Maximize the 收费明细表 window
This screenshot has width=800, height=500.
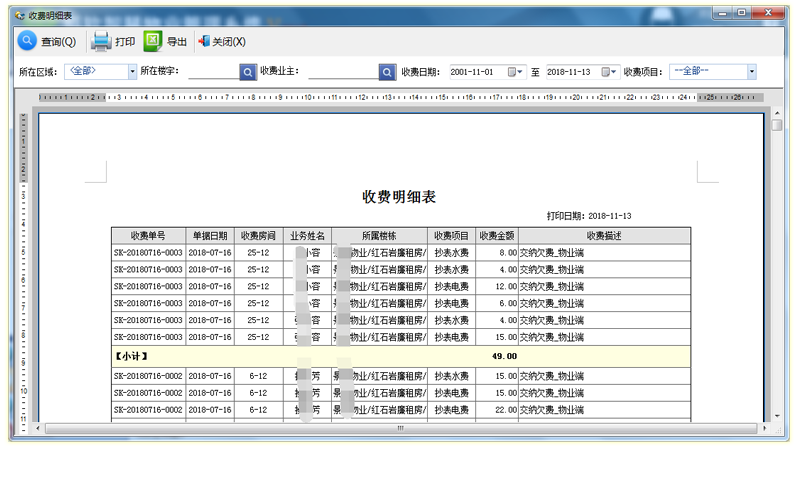741,13
